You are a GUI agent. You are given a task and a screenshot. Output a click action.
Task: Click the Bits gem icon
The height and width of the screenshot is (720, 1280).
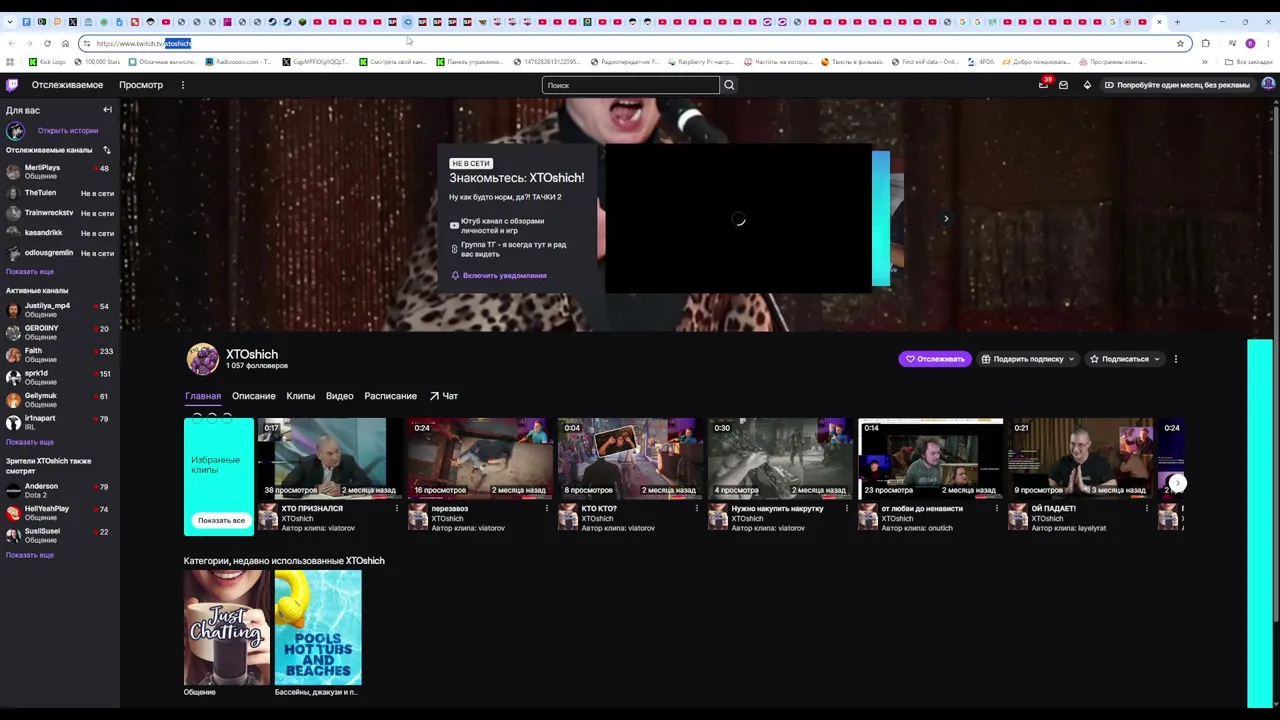(x=1087, y=85)
